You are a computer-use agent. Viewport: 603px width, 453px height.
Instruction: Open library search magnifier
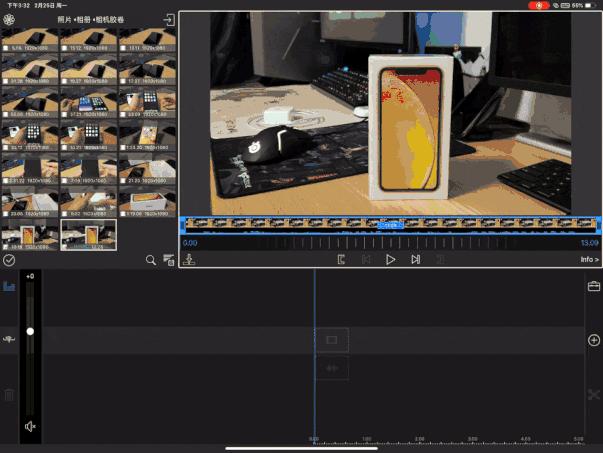(x=151, y=260)
